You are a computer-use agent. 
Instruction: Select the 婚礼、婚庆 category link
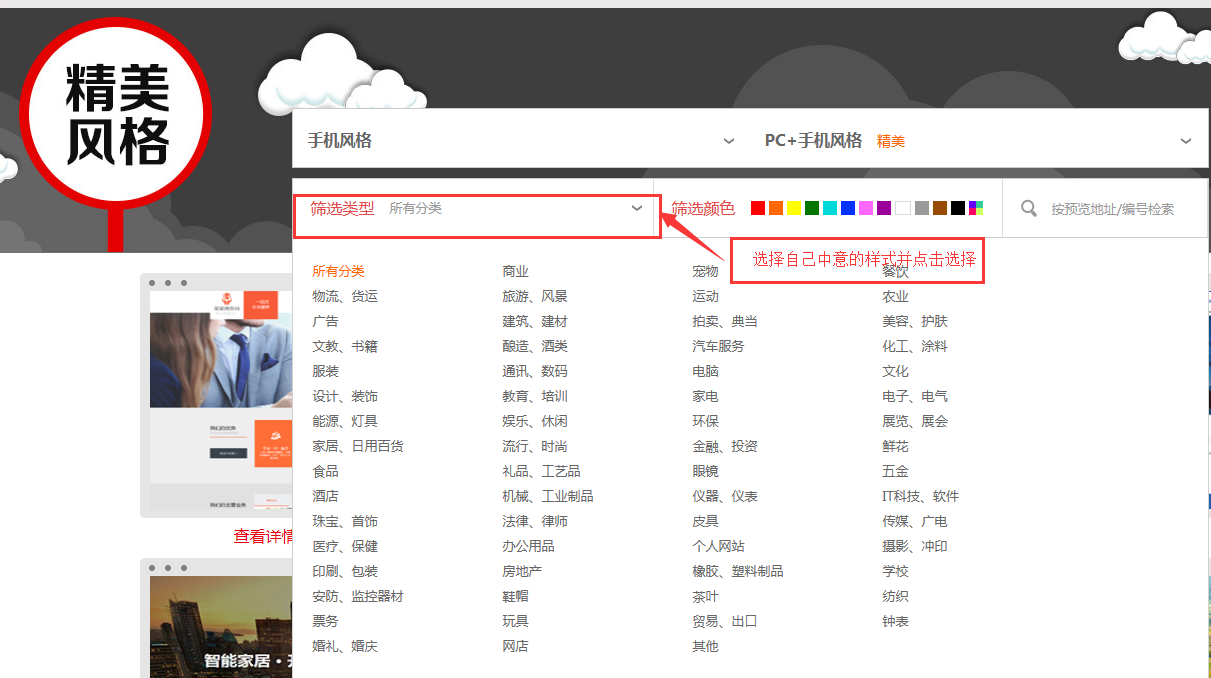pyautogui.click(x=344, y=646)
